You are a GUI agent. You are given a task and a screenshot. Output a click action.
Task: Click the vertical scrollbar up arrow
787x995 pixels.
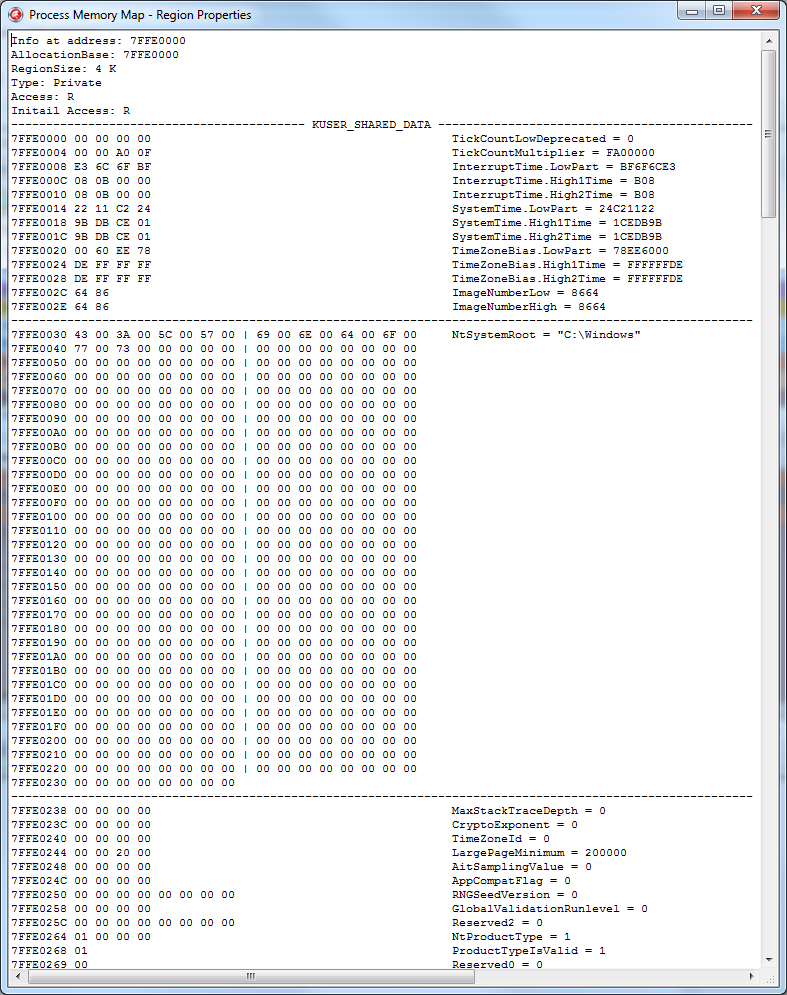click(x=769, y=41)
